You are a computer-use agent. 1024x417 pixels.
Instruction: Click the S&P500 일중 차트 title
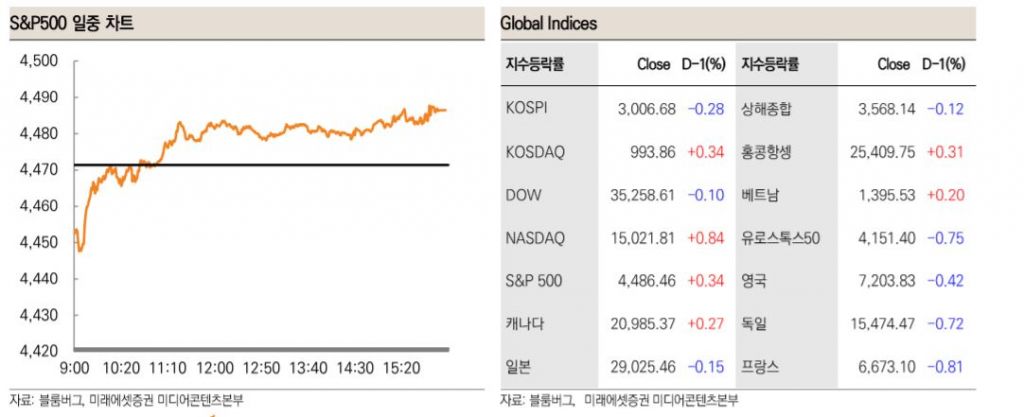click(71, 23)
